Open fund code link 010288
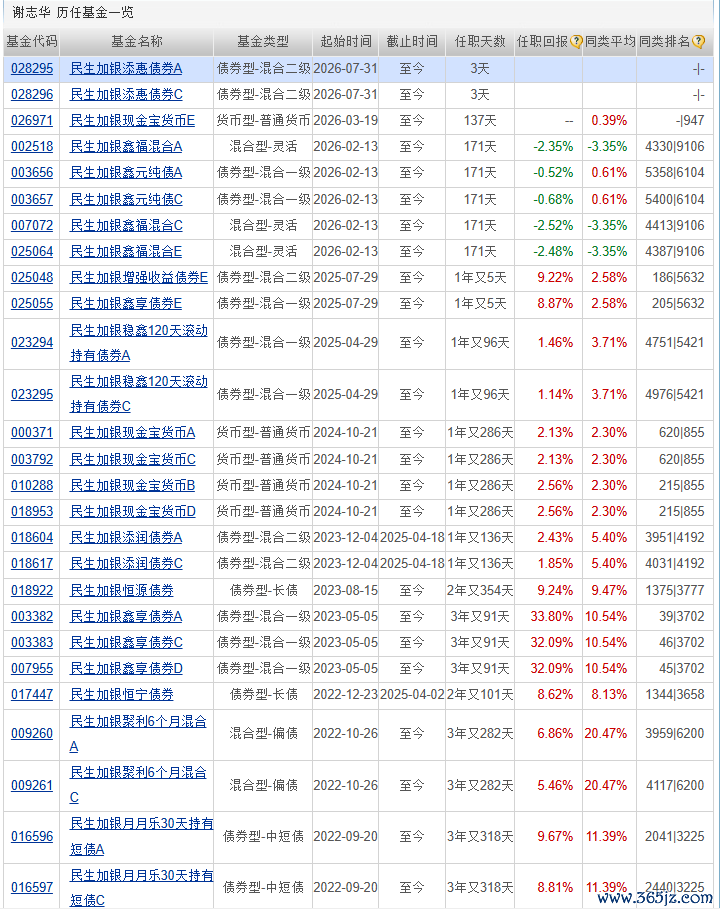This screenshot has height=913, width=720. (32, 486)
